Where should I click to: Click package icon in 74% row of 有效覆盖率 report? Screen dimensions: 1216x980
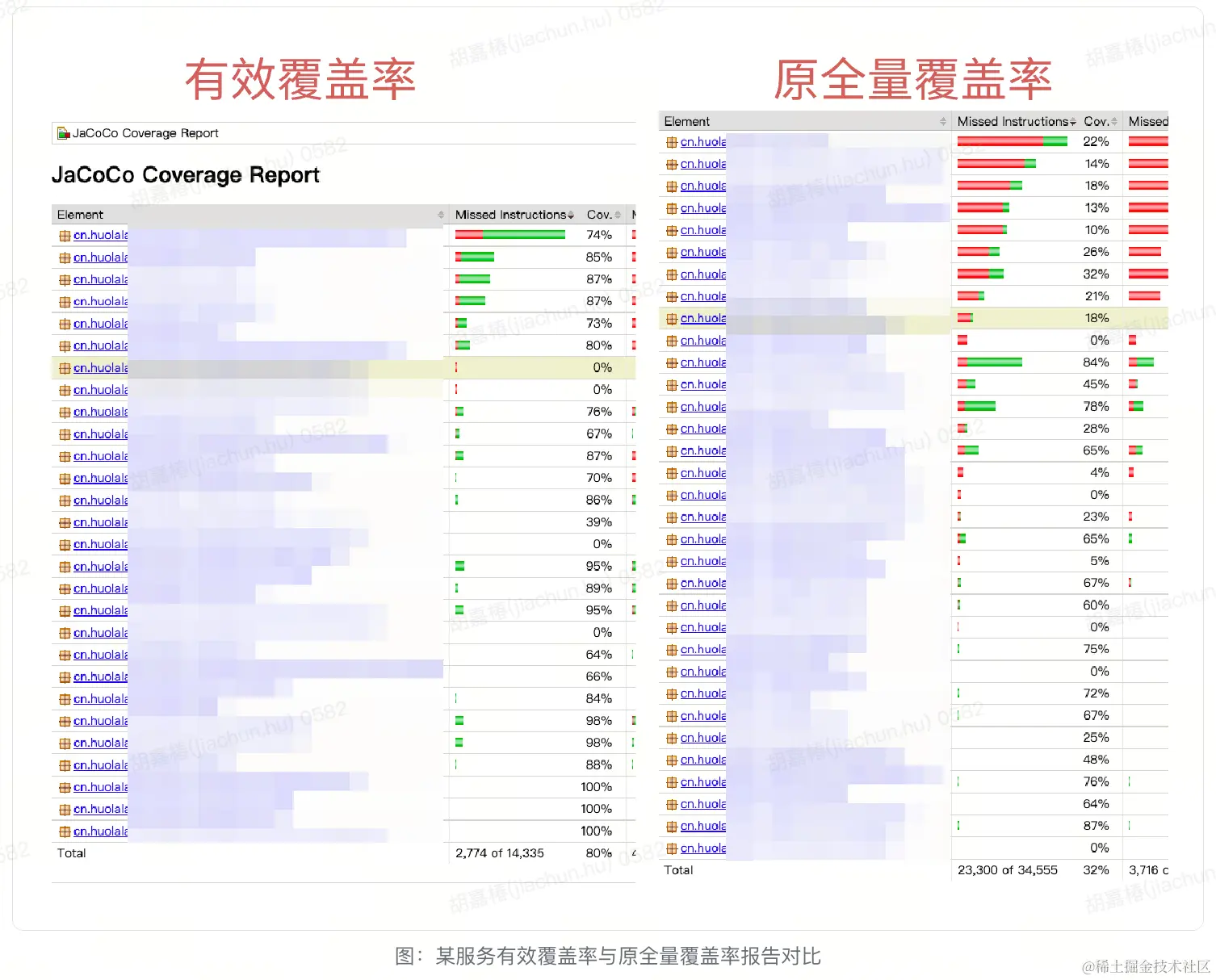65,236
